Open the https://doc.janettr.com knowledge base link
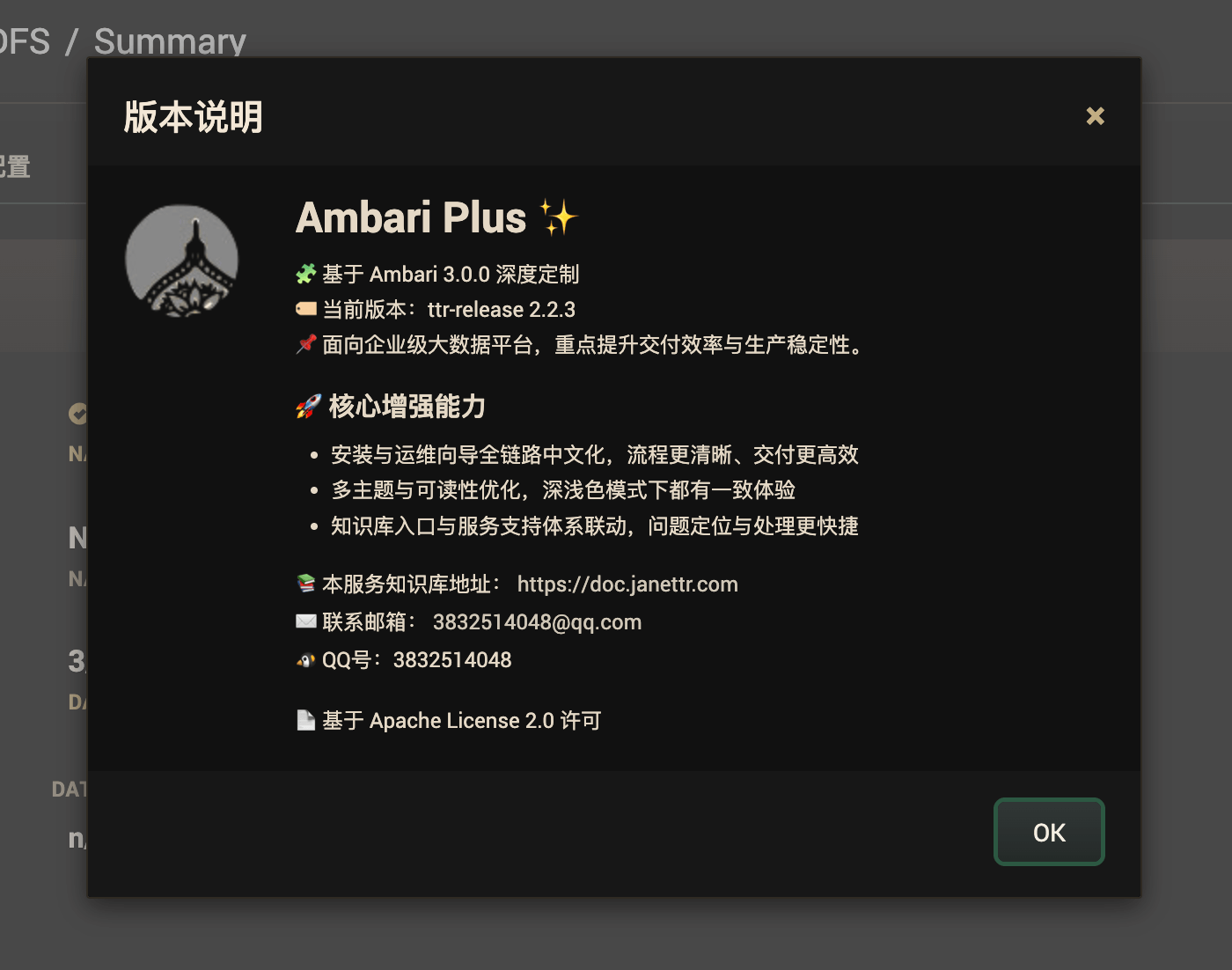Screen dimensions: 1232x970 [627, 584]
